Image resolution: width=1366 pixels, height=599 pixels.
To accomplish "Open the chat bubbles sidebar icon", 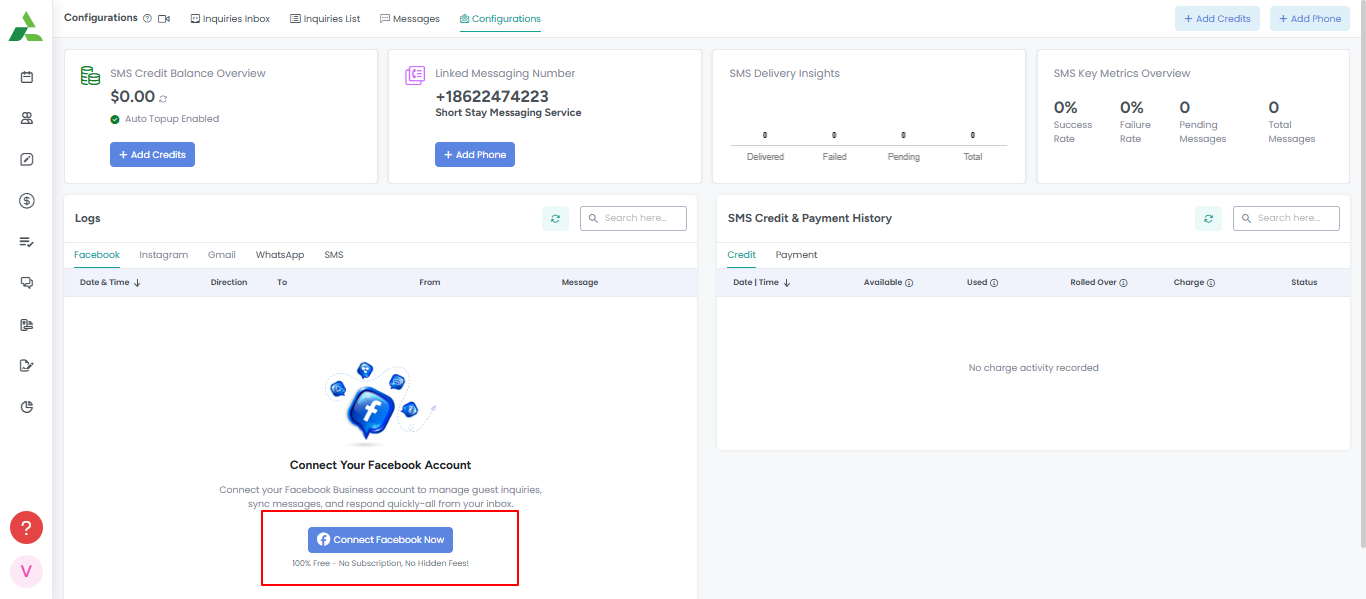I will click(x=27, y=283).
